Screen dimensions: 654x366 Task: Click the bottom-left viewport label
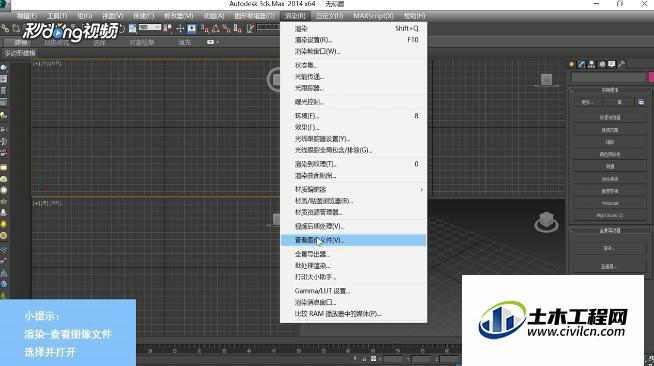pyautogui.click(x=47, y=203)
